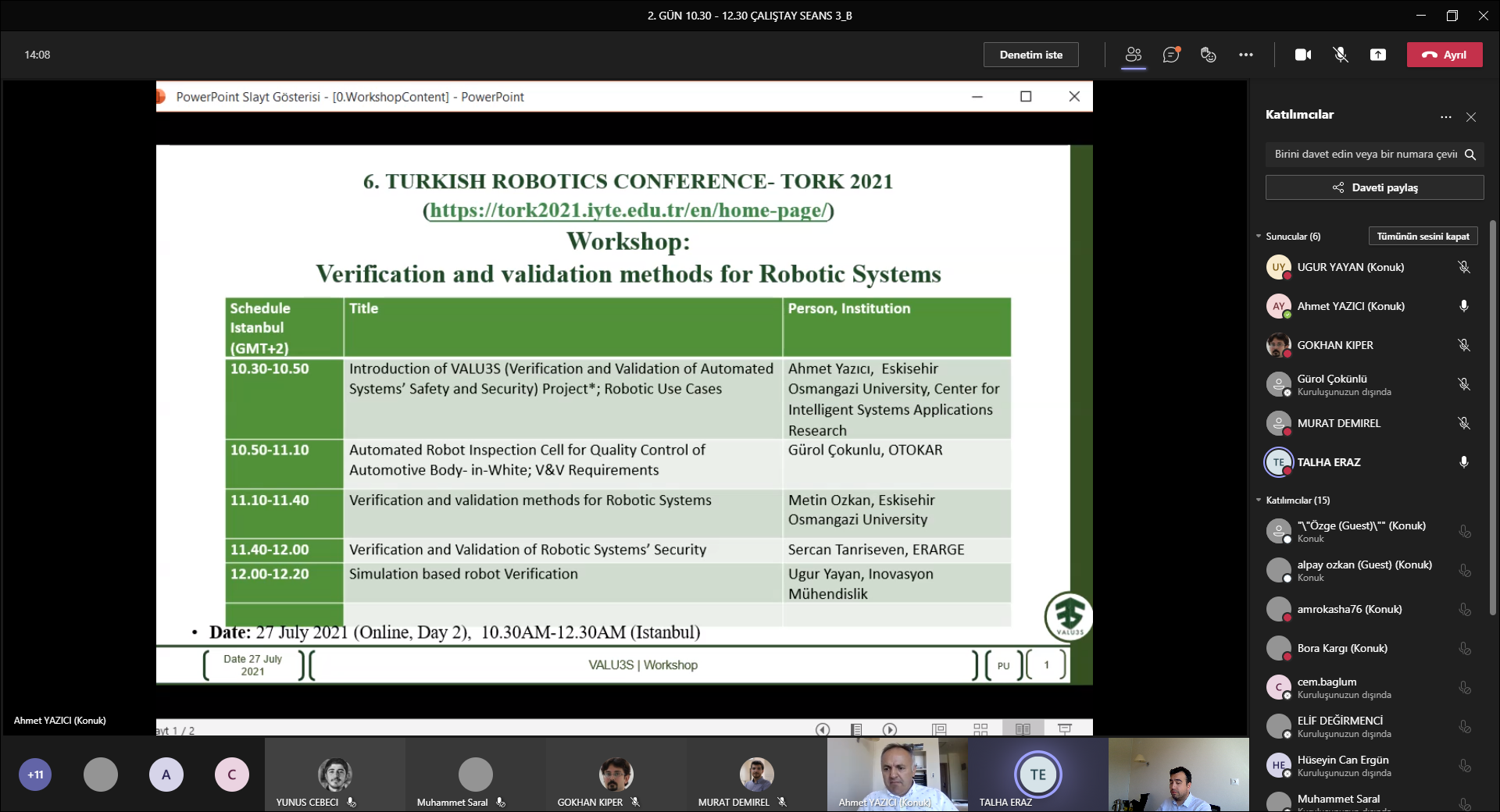Image resolution: width=1500 pixels, height=812 pixels.
Task: Click MURAT DEMIREL muted mic icon
Action: point(1464,423)
